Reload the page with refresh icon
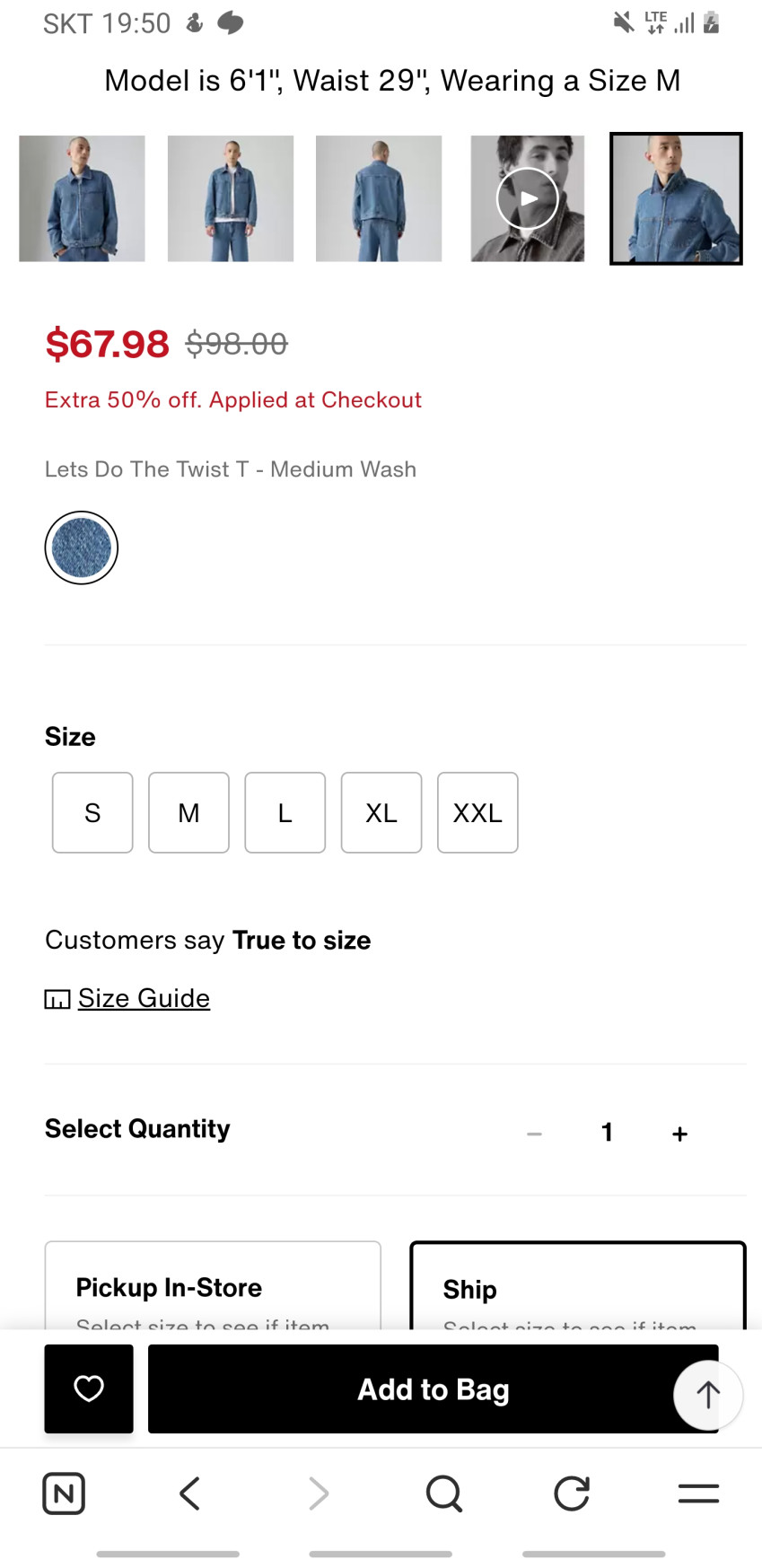Screen dimensions: 762x1568 click(572, 1494)
